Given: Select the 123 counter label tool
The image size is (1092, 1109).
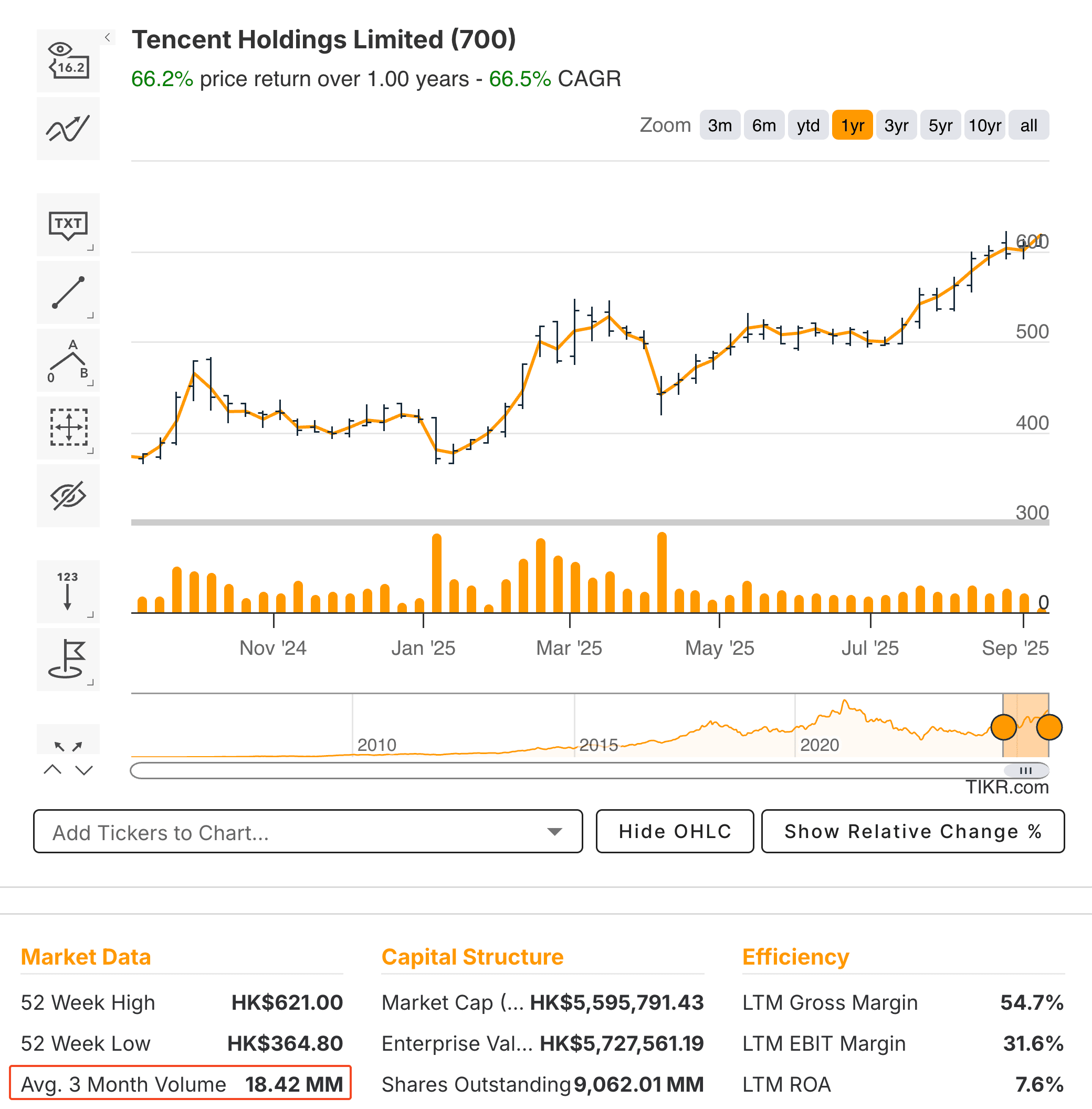Looking at the screenshot, I should click(x=68, y=591).
